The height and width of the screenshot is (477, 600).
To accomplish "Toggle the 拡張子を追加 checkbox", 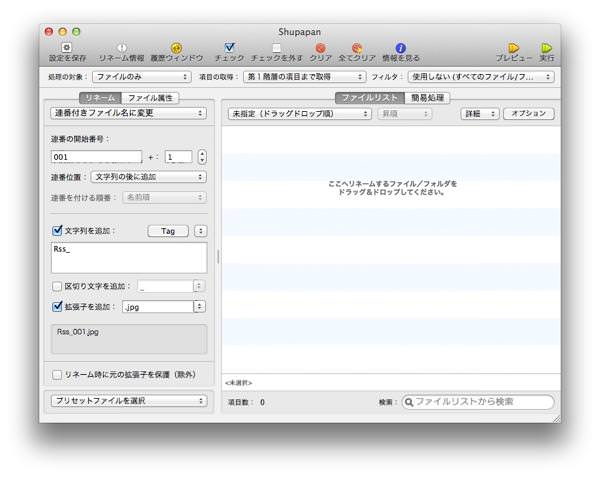I will [x=57, y=306].
